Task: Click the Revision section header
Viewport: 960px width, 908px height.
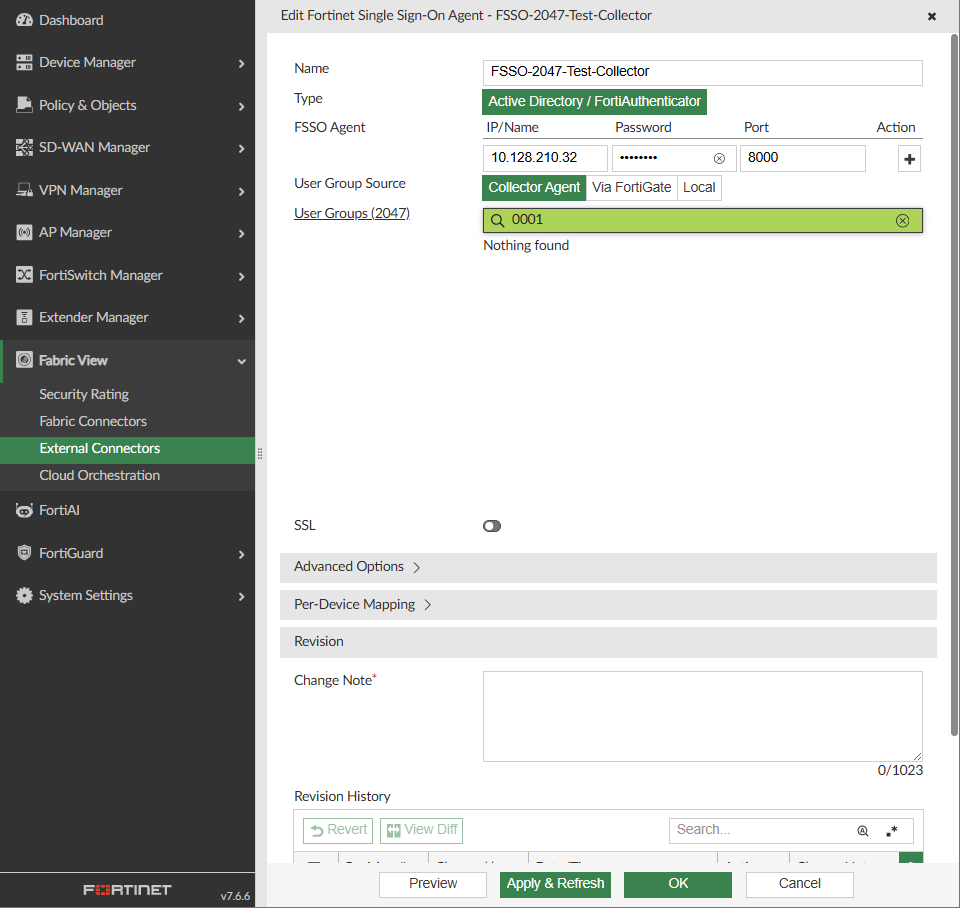Action: click(608, 642)
